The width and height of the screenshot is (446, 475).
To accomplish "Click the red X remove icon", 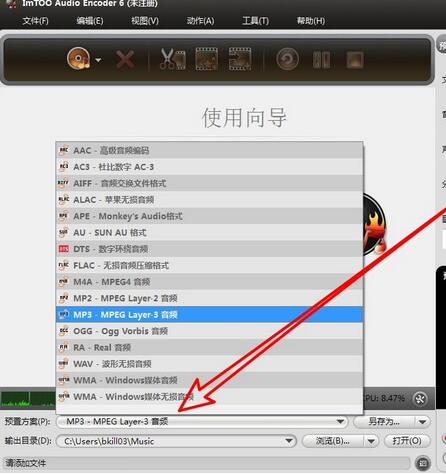I will coord(125,60).
